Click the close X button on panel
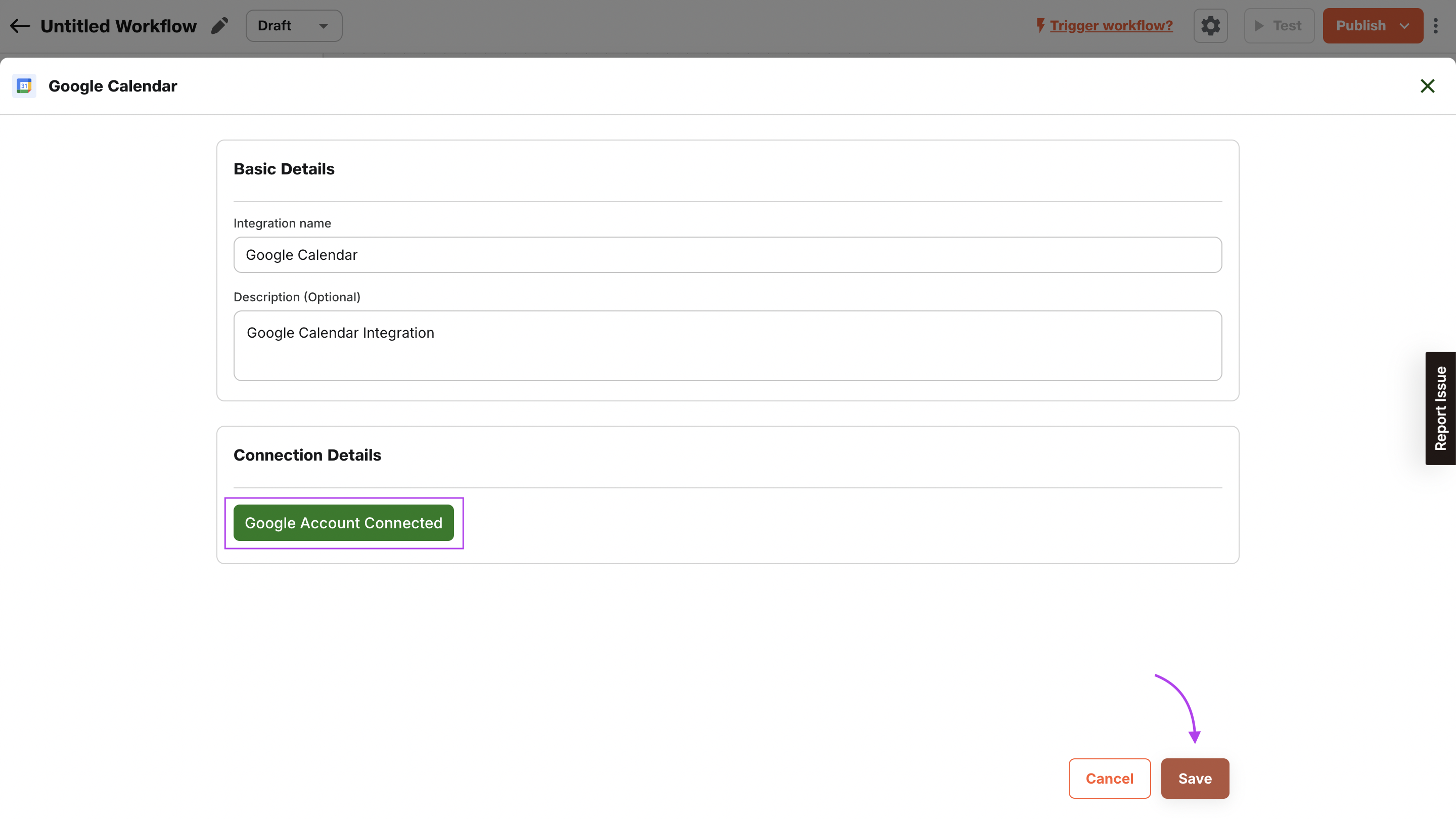The width and height of the screenshot is (1456, 819). tap(1428, 86)
